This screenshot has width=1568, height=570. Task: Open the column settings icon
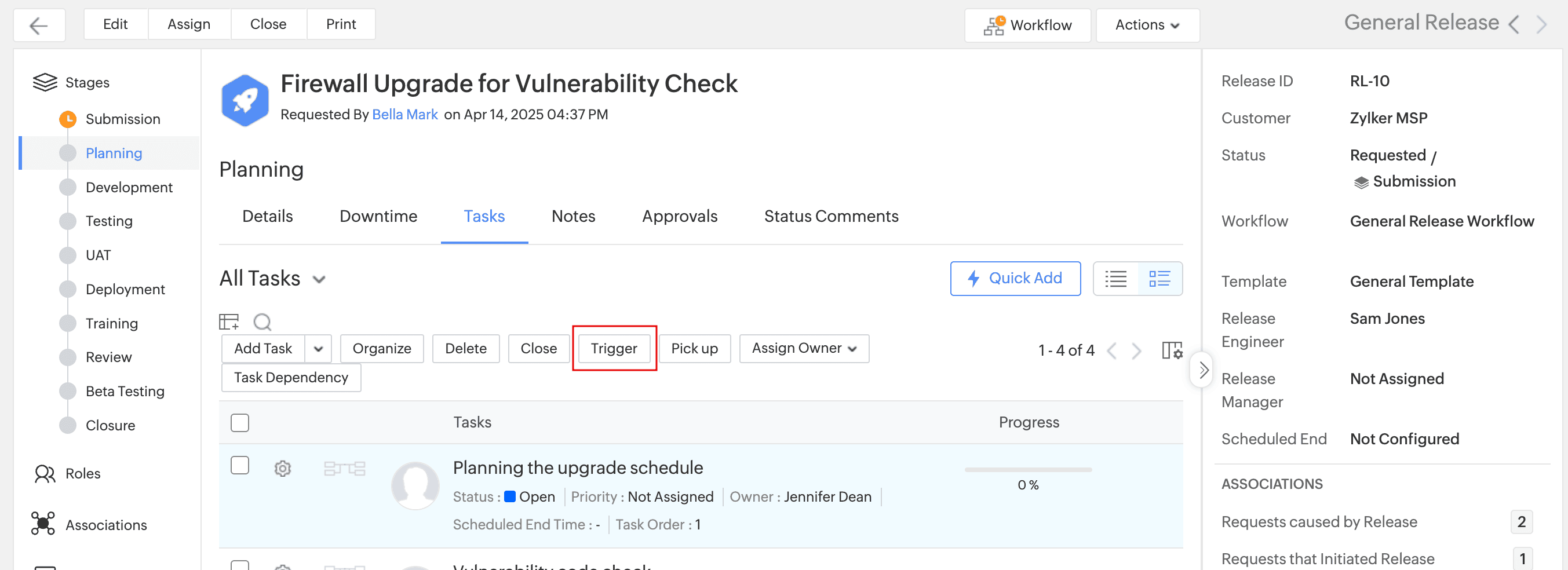[x=1172, y=350]
